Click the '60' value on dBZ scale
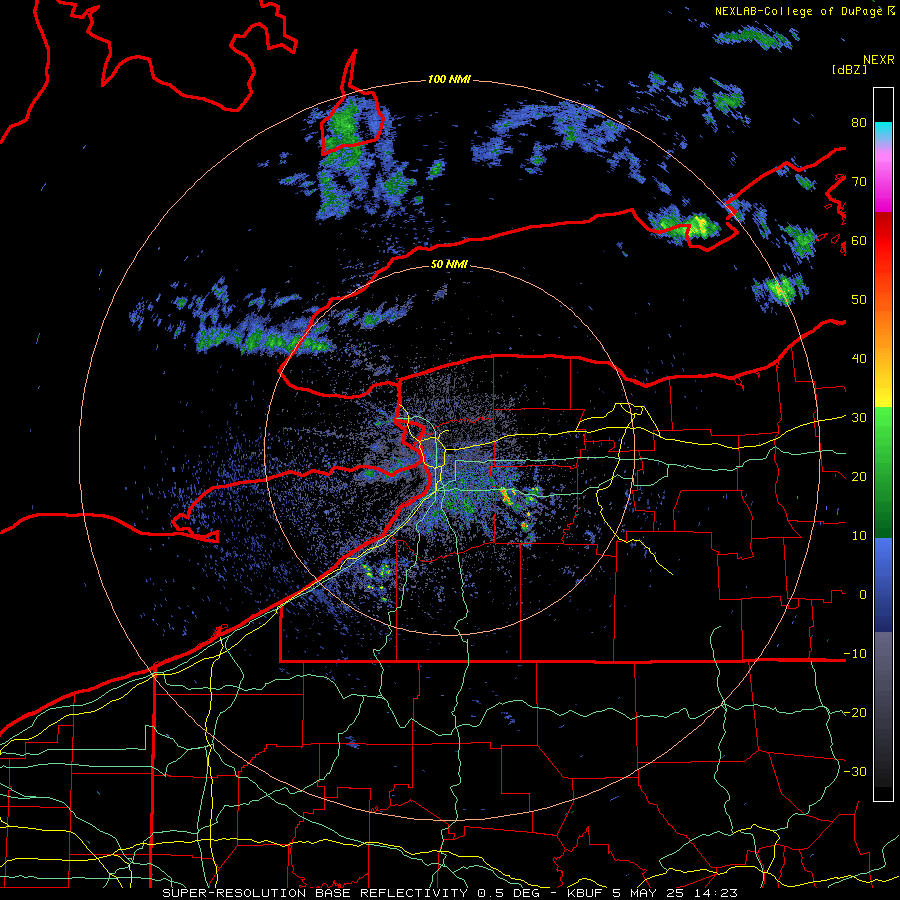 859,240
